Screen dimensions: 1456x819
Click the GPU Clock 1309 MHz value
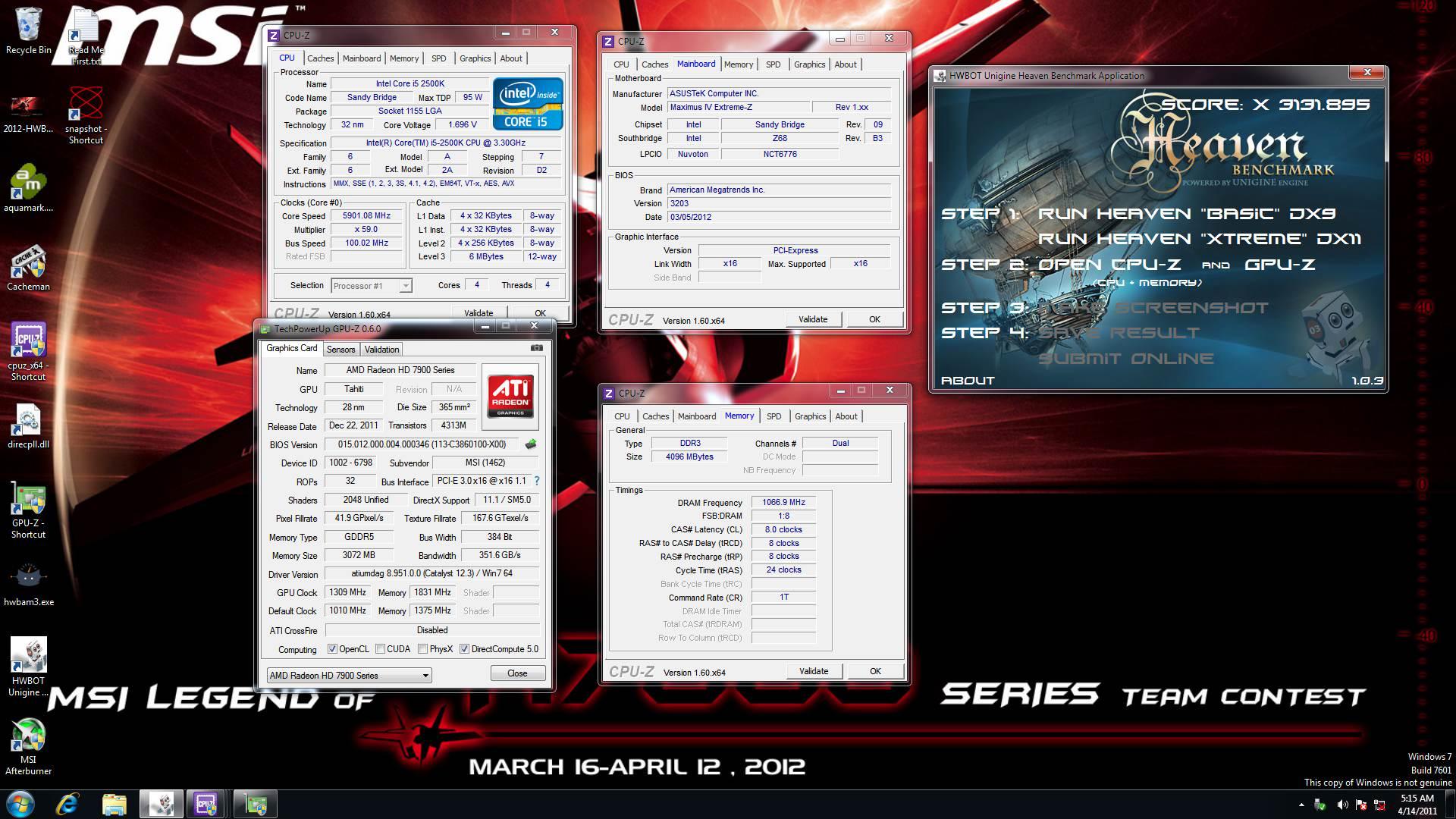[x=348, y=592]
